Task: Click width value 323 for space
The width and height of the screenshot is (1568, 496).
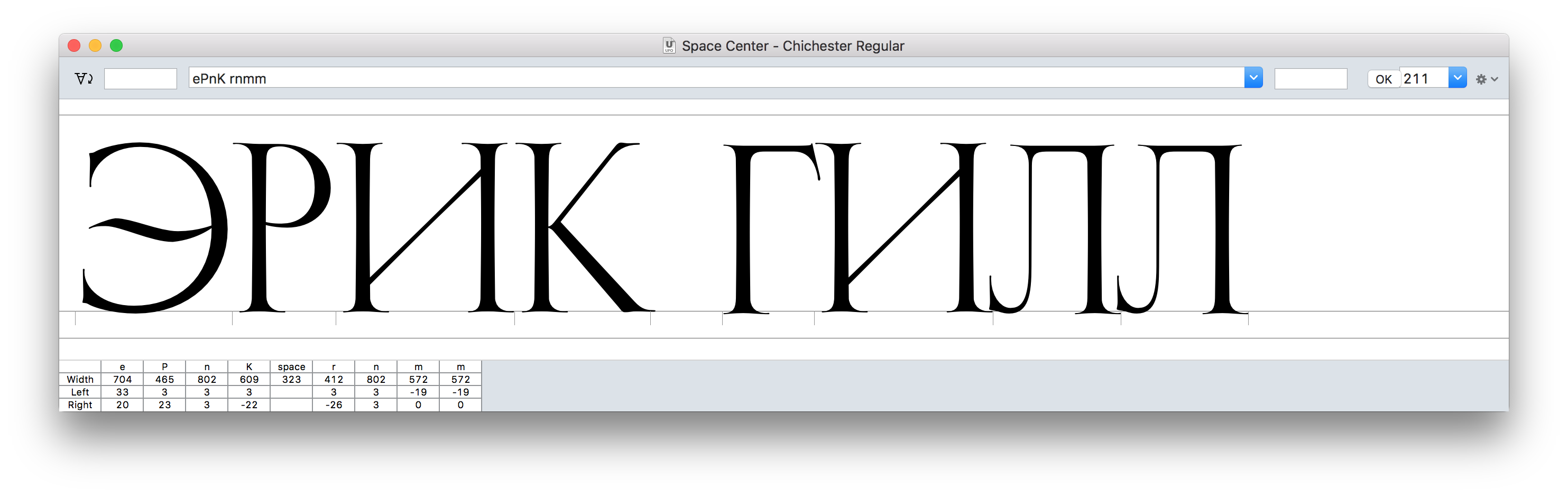Action: tap(292, 379)
